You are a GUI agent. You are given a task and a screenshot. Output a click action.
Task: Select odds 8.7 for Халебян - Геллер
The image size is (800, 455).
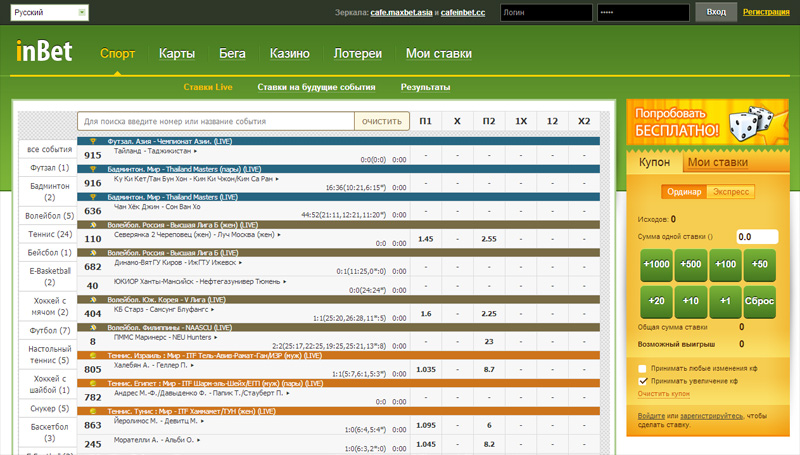pyautogui.click(x=489, y=369)
